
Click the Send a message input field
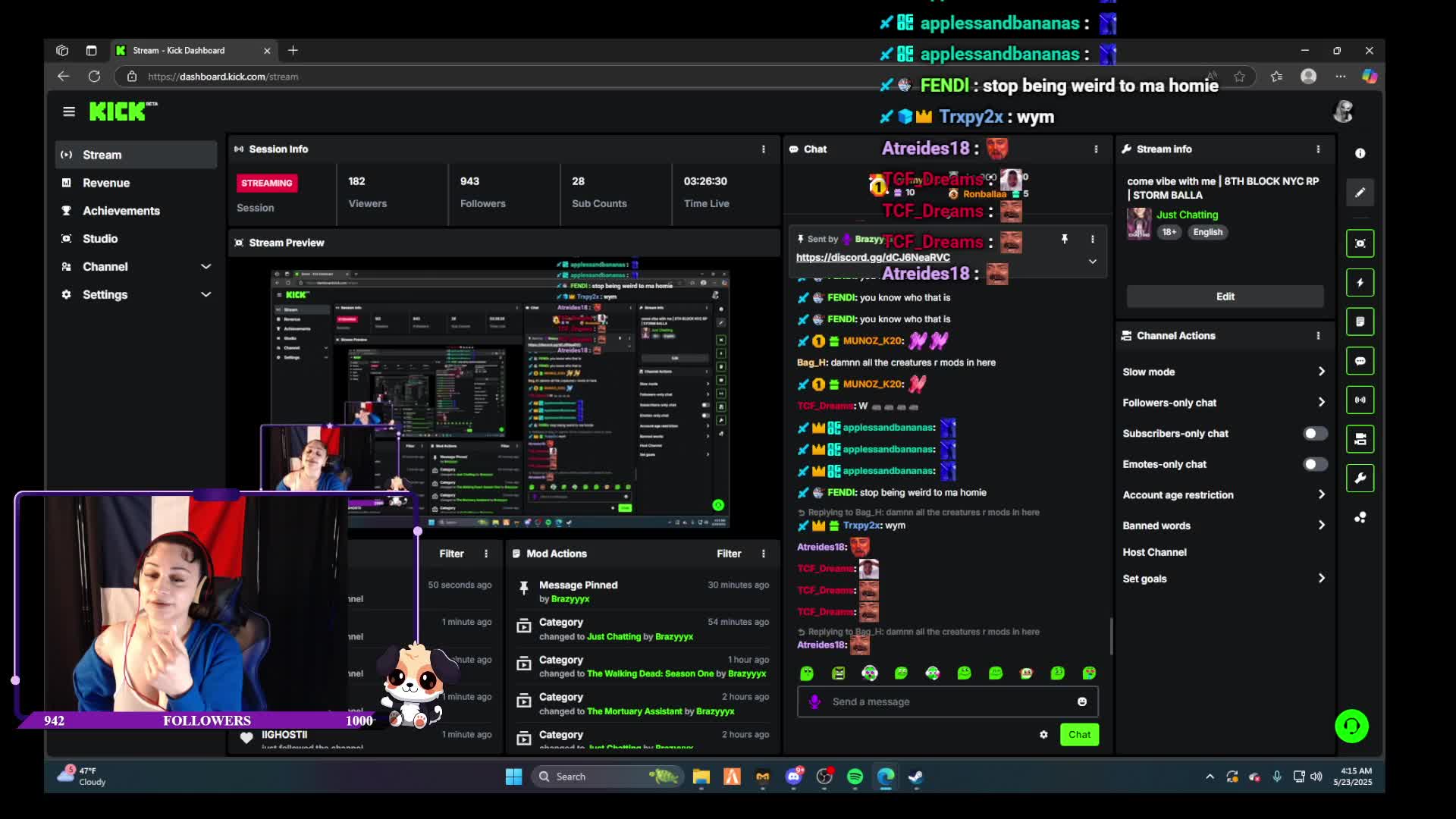point(947,701)
